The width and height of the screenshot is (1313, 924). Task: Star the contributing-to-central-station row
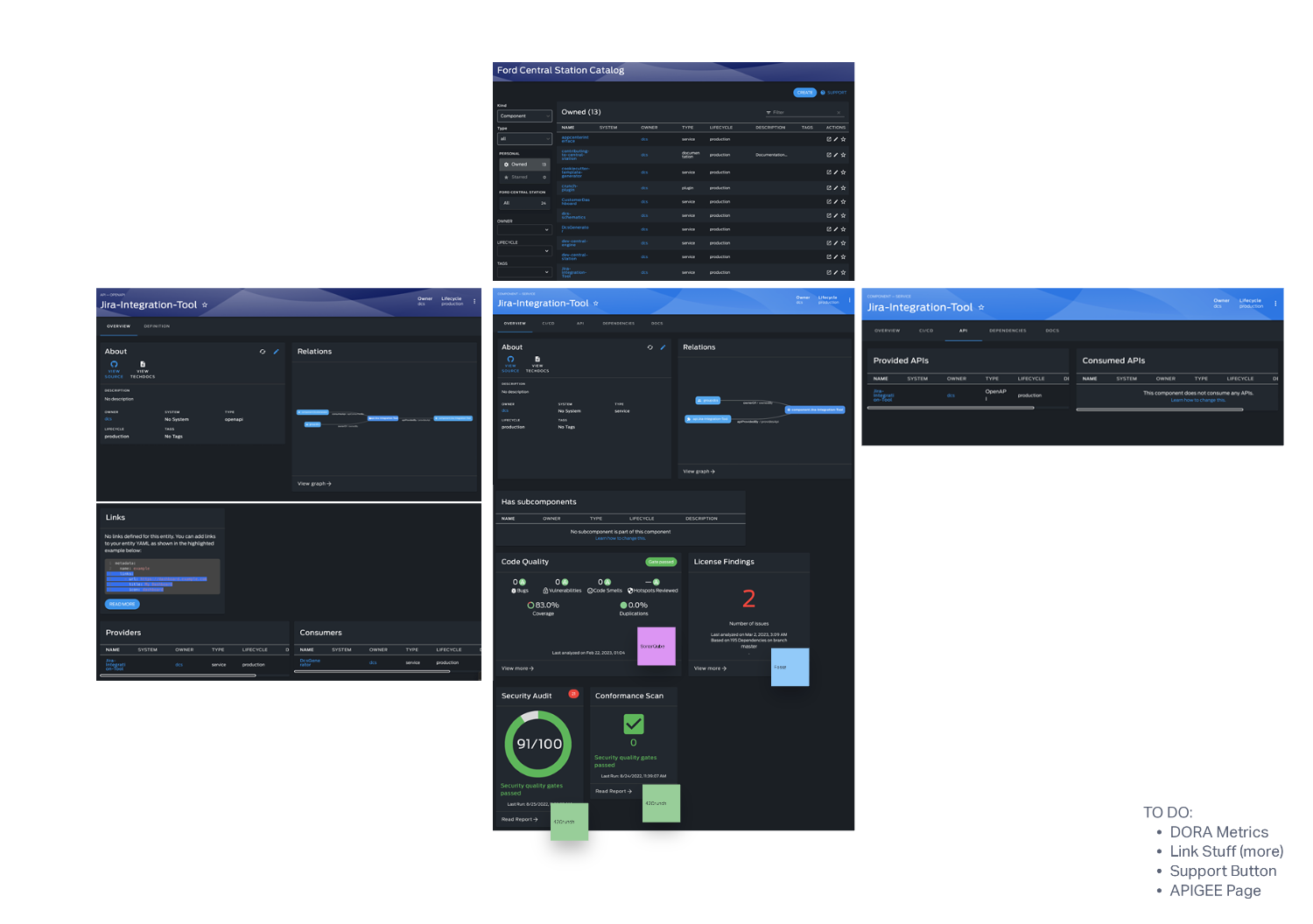pos(843,155)
